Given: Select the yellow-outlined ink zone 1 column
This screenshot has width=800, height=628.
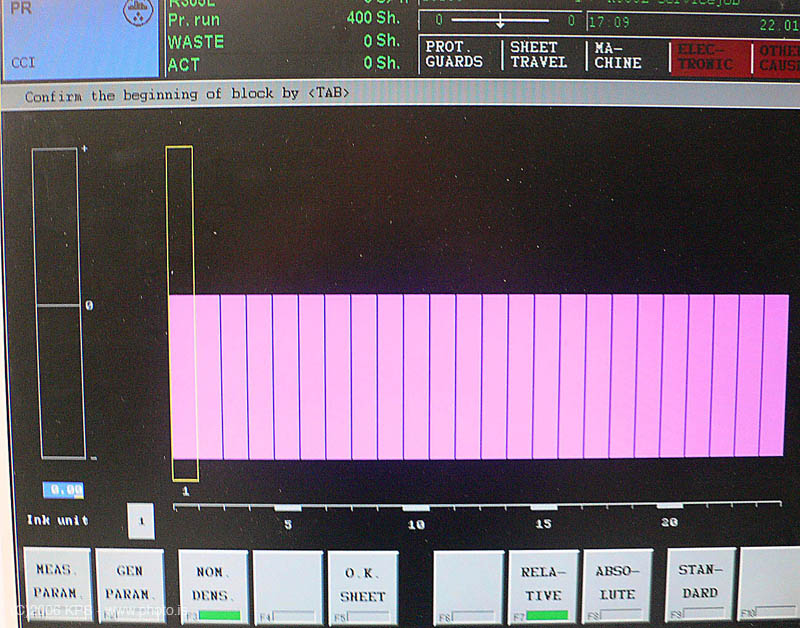Looking at the screenshot, I should pyautogui.click(x=180, y=313).
